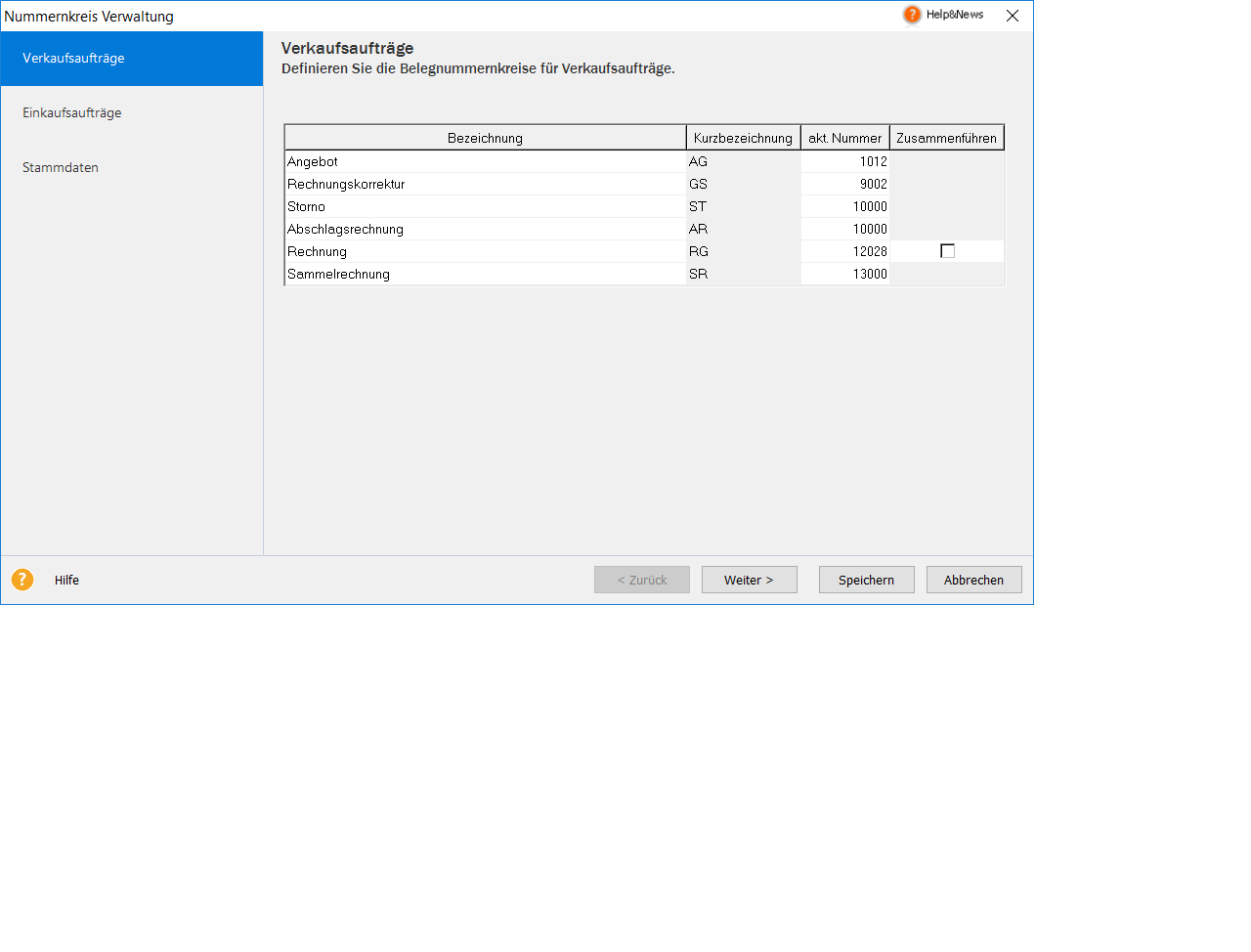Open the Help&News label

click(955, 15)
